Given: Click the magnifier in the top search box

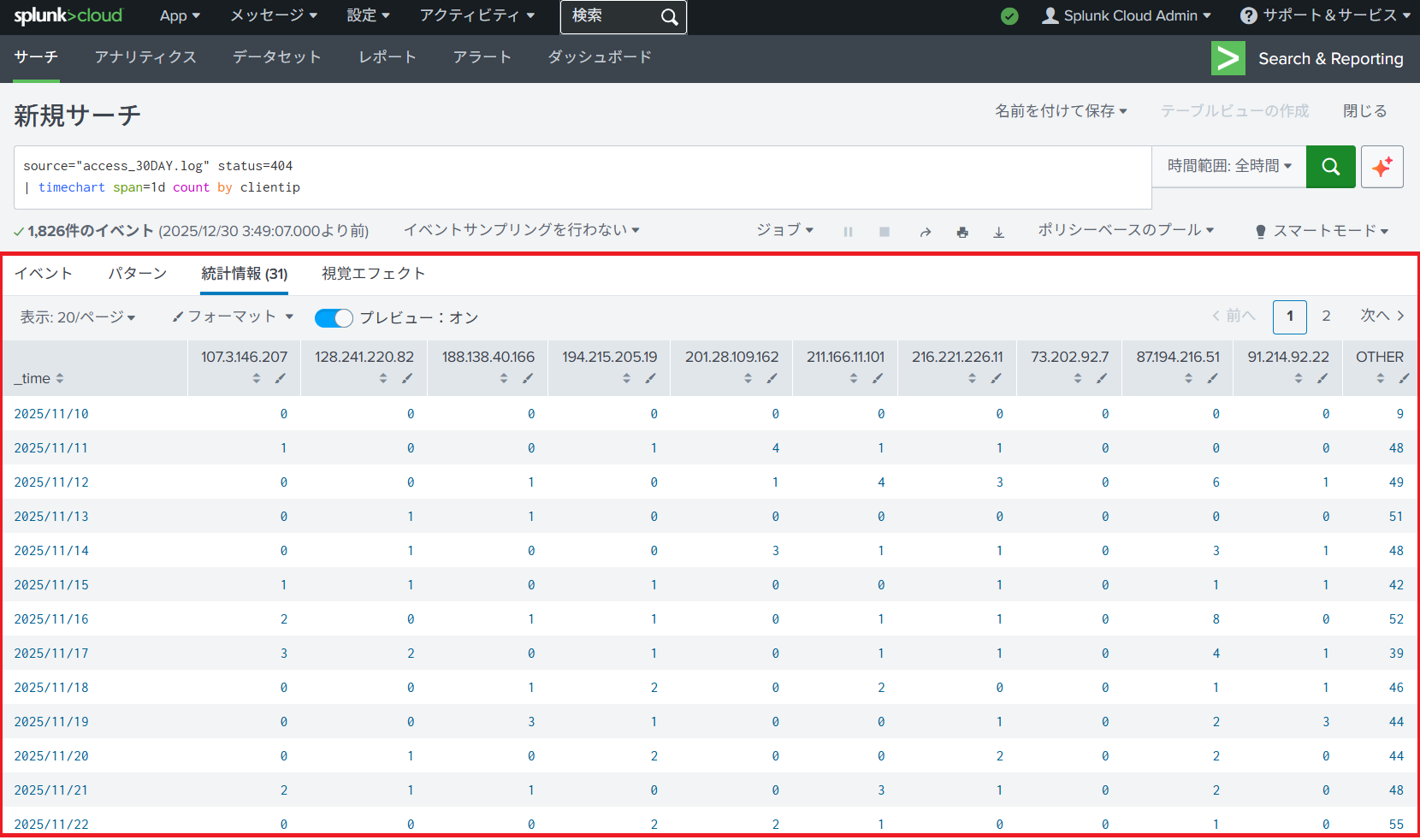Looking at the screenshot, I should coord(669,17).
